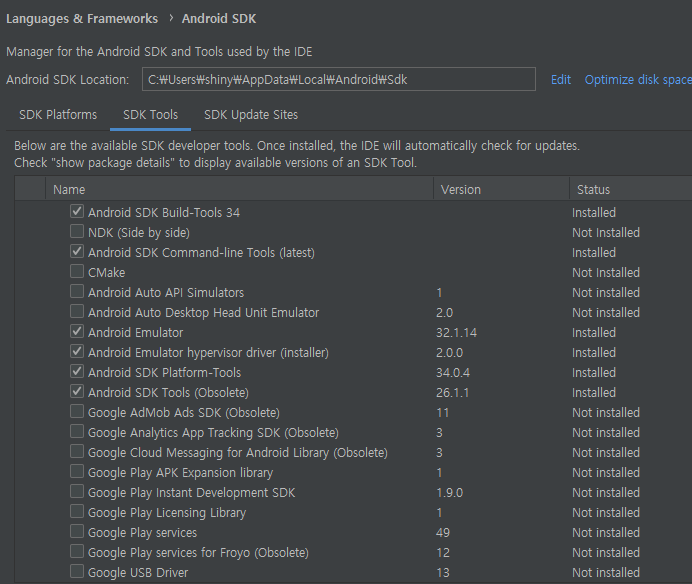Check Google Cloud Messaging for Android Library
Screen dimensions: 692x584
(77, 451)
